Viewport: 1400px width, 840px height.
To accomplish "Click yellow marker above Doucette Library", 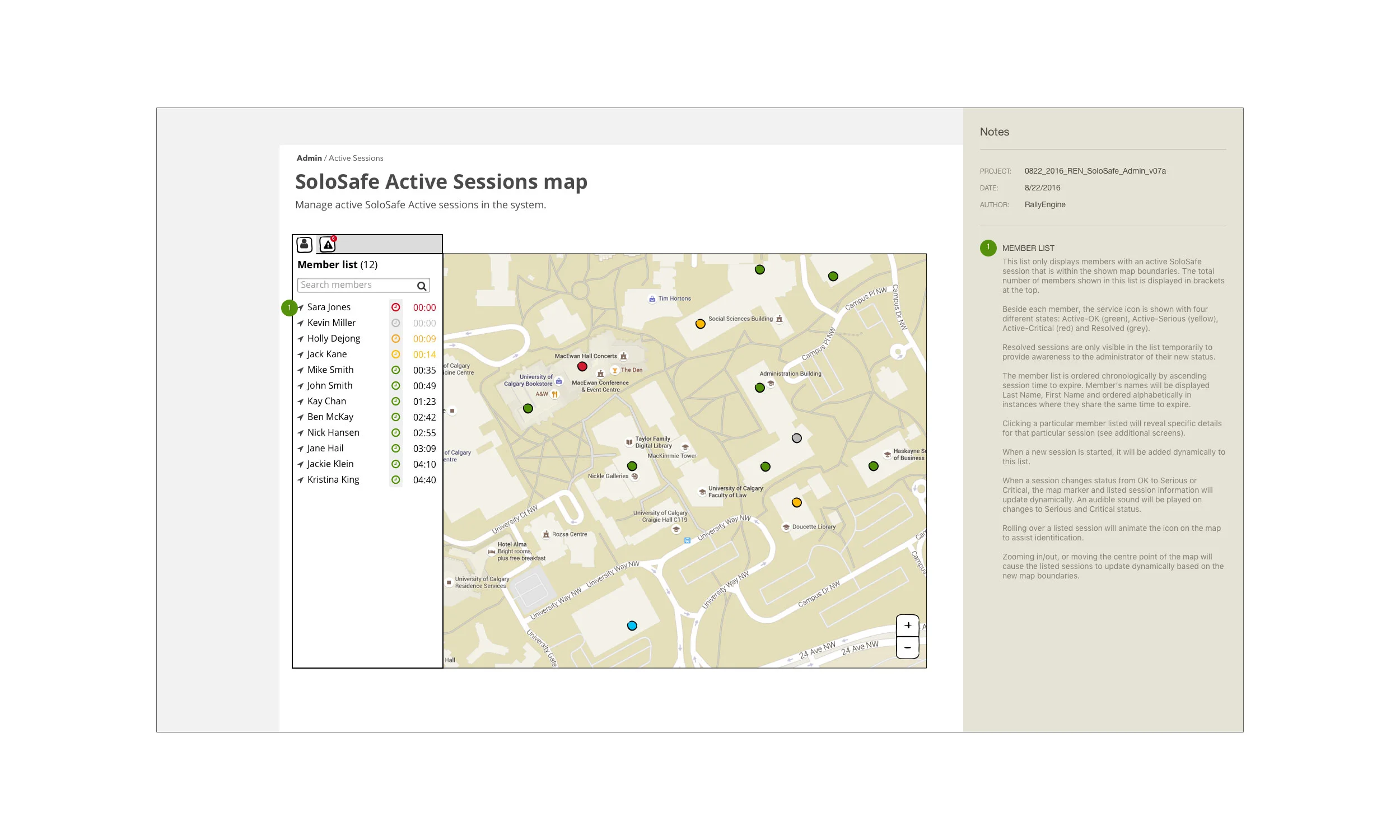I will click(x=796, y=503).
